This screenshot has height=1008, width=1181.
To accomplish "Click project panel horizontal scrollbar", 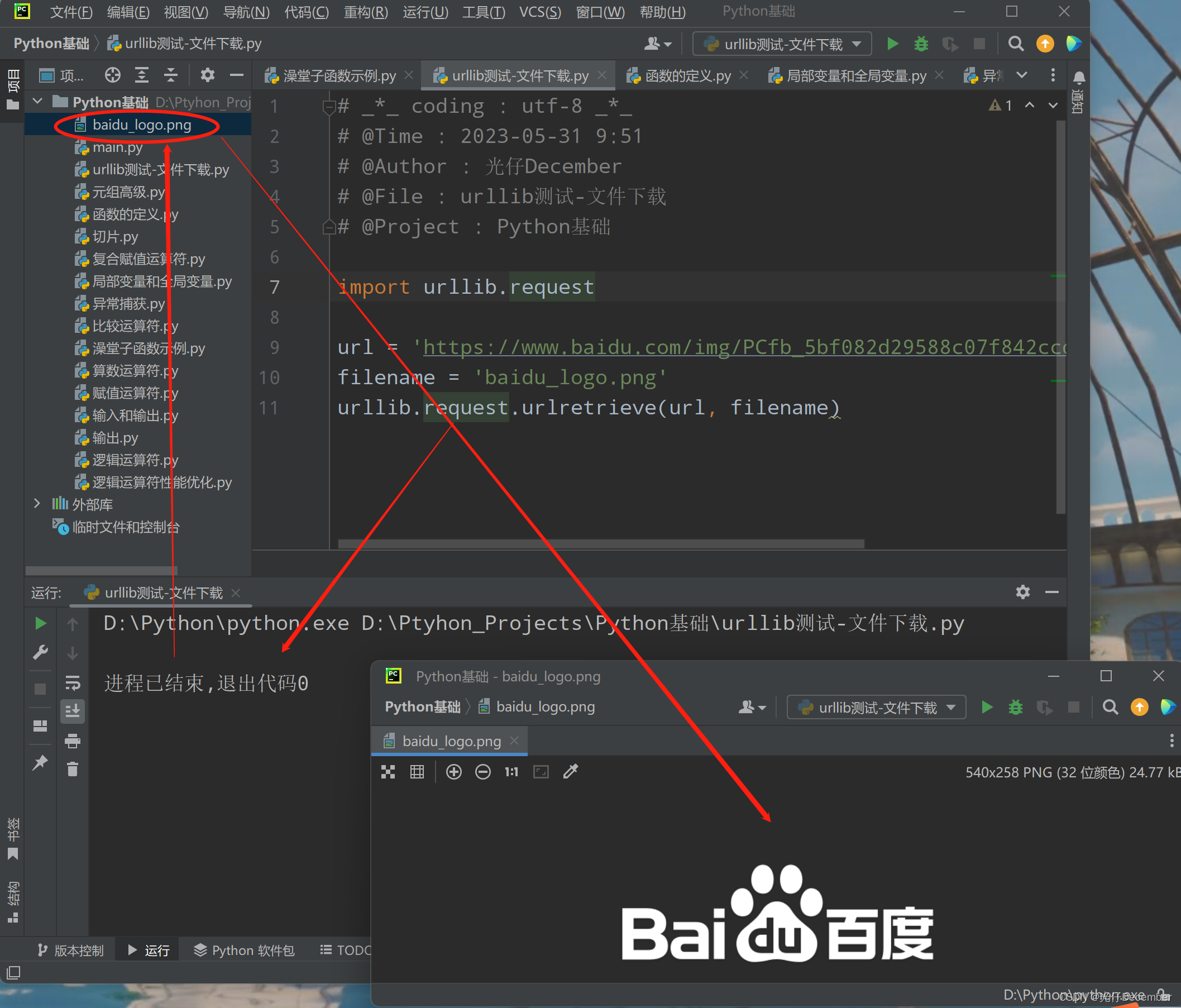I will [x=102, y=570].
